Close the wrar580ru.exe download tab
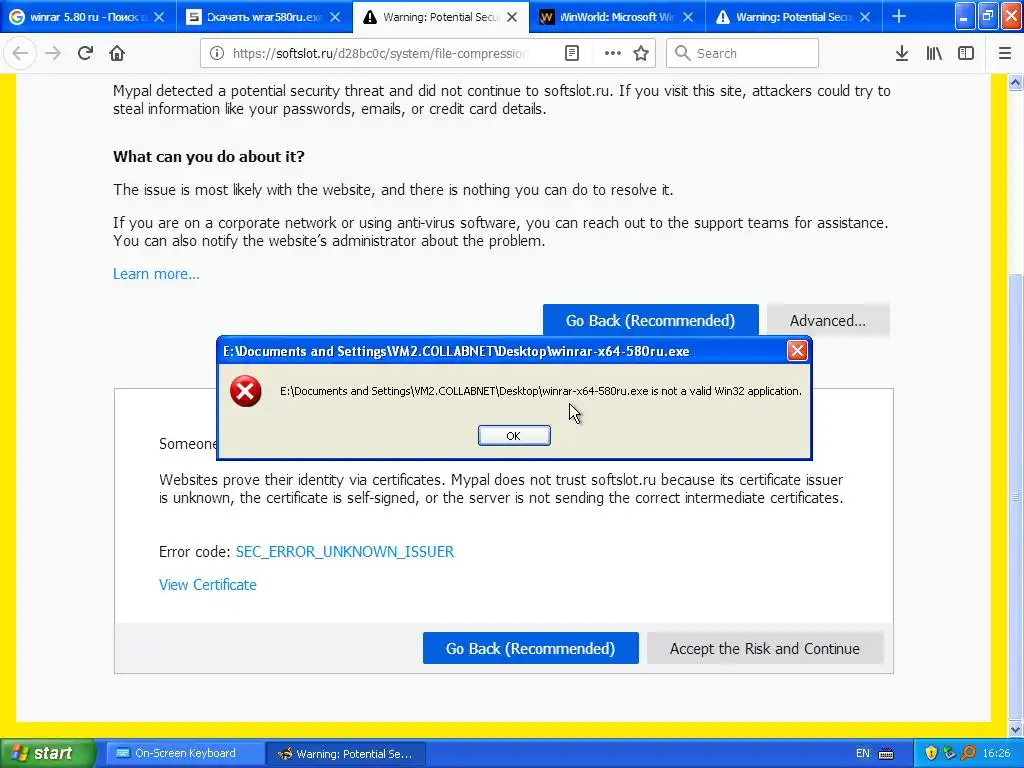This screenshot has height=768, width=1024. [x=335, y=18]
